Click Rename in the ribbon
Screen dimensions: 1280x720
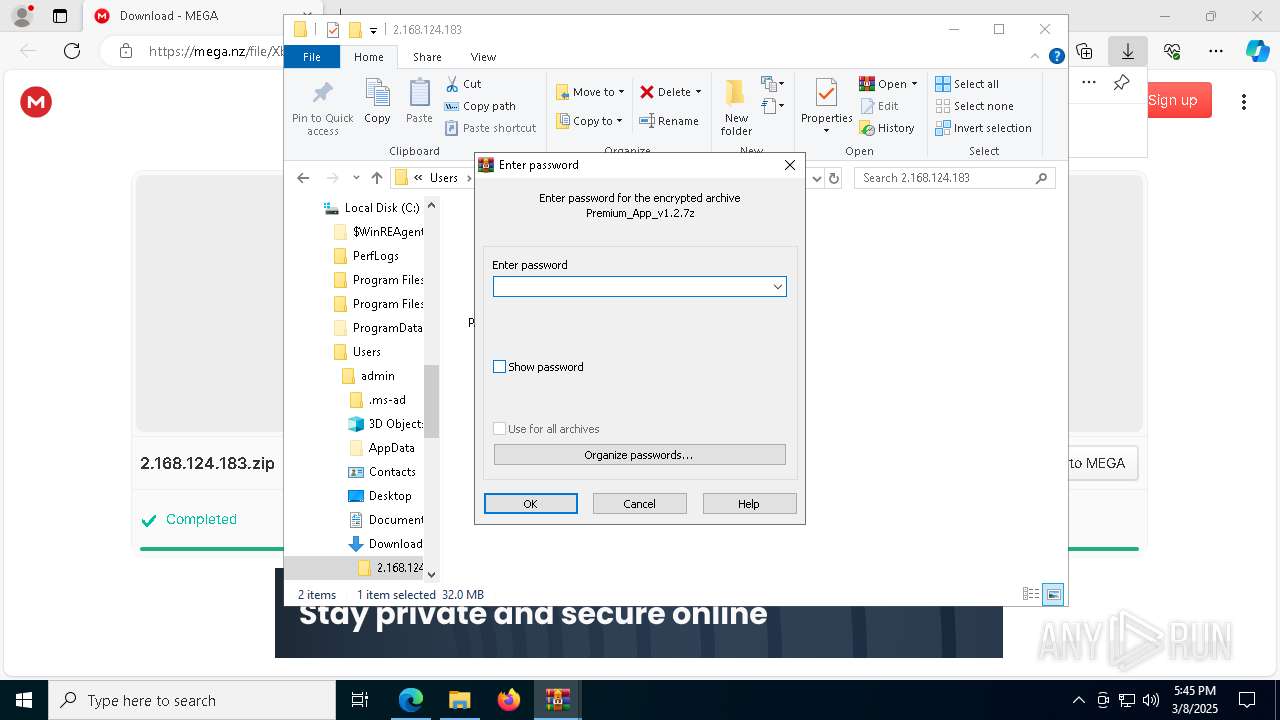coord(669,121)
